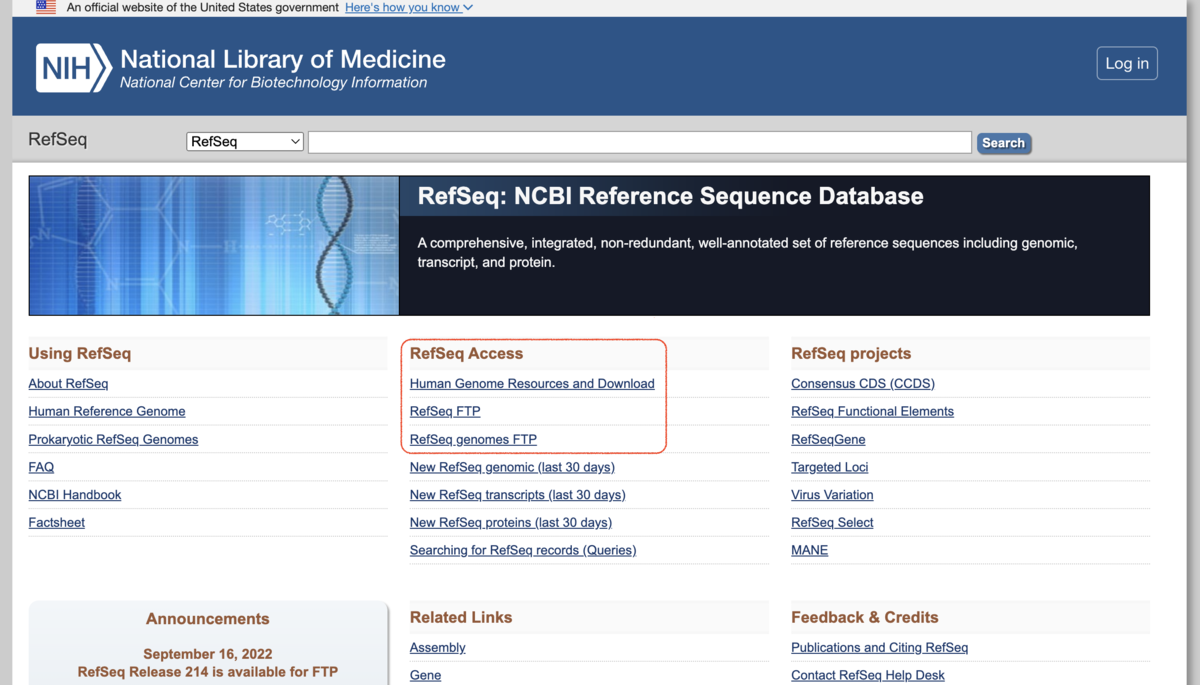The width and height of the screenshot is (1200, 685).
Task: Open Human Genome Resources and Download
Action: [532, 383]
